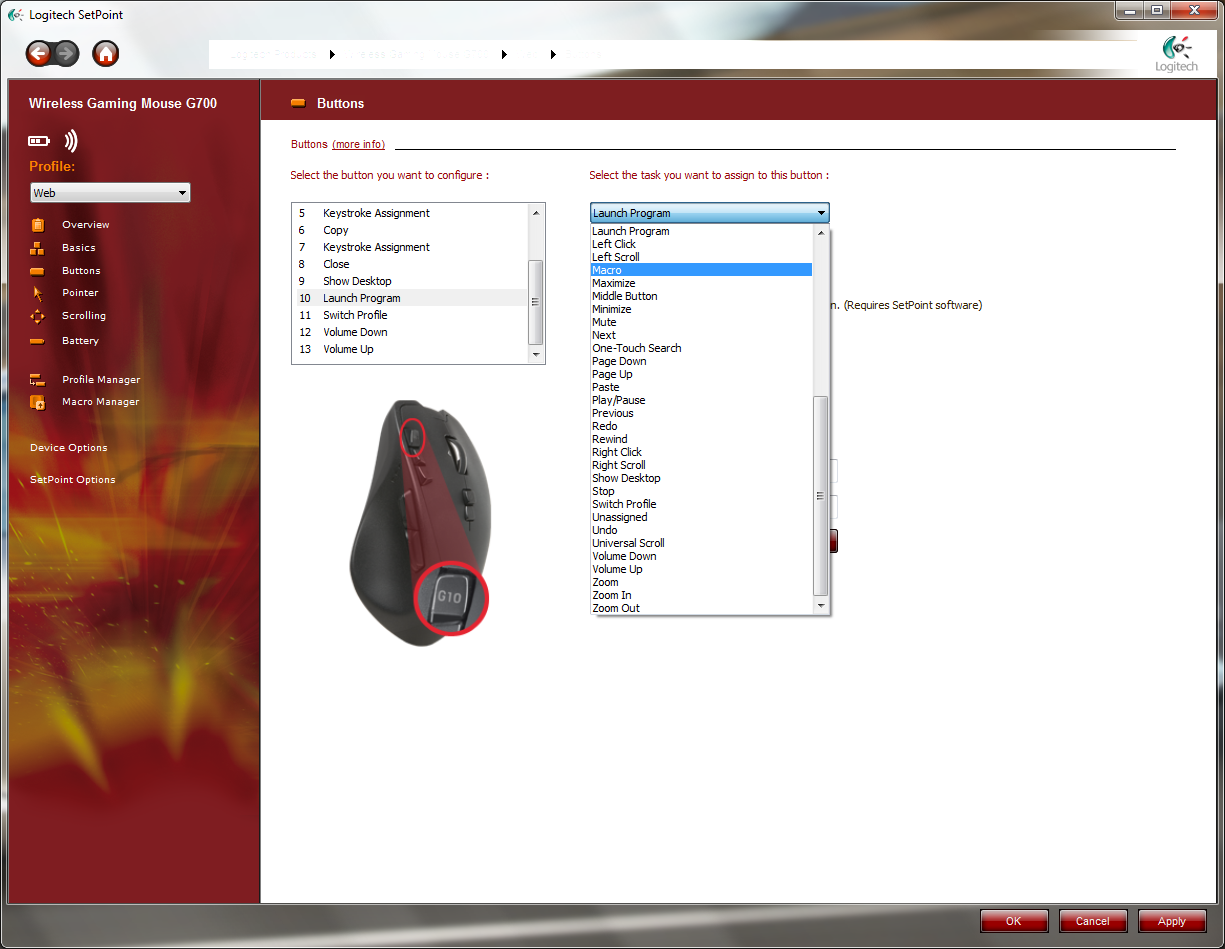Click the back arrow navigation icon
Screen dimensions: 1225x949
(x=39, y=53)
